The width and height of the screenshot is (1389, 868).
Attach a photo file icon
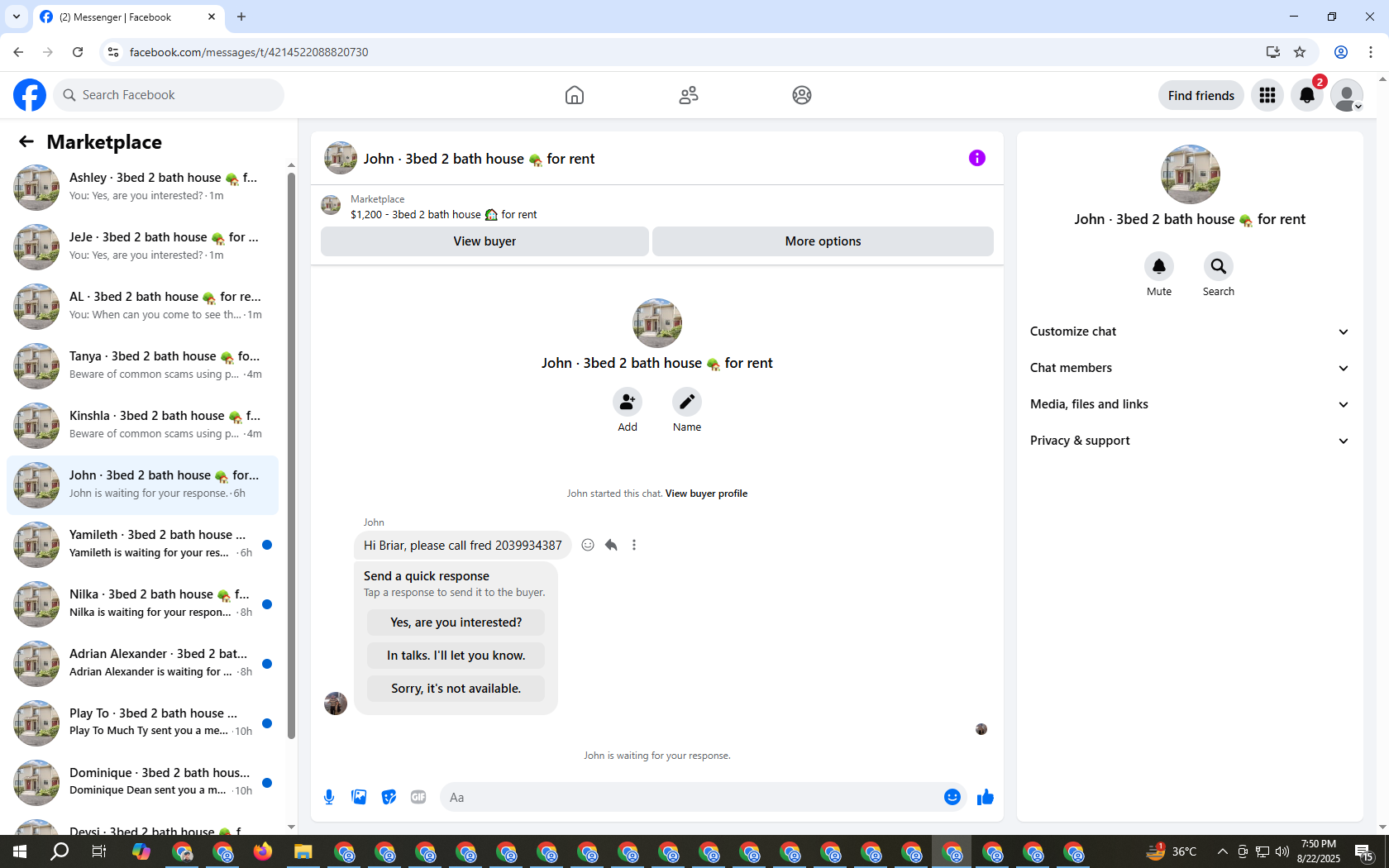(359, 797)
